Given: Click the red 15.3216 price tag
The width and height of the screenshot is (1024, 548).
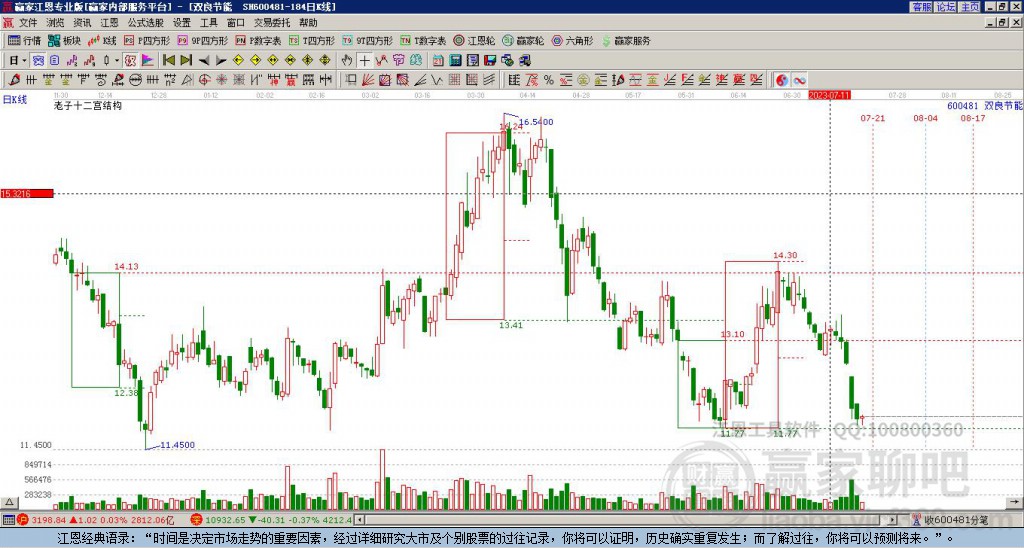Looking at the screenshot, I should pyautogui.click(x=27, y=193).
